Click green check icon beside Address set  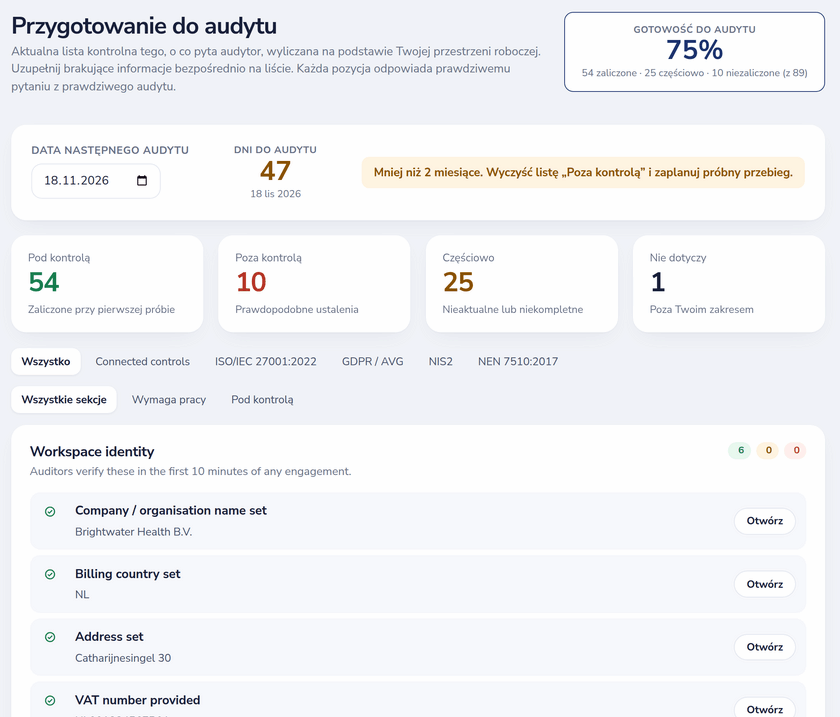click(x=50, y=637)
